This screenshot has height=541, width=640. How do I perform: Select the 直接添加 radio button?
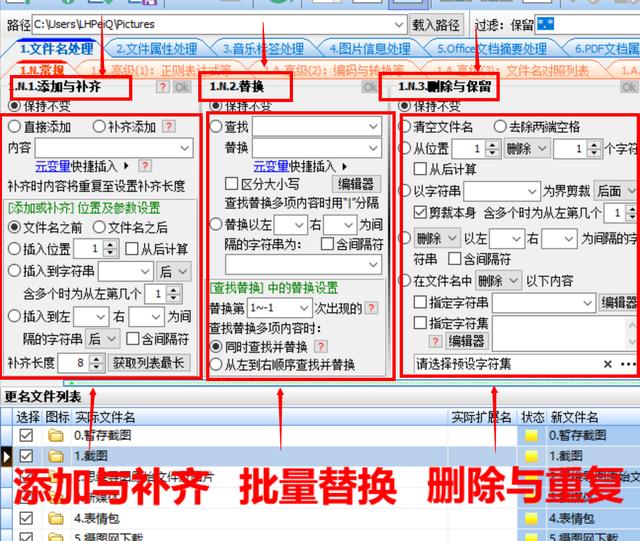pos(14,126)
